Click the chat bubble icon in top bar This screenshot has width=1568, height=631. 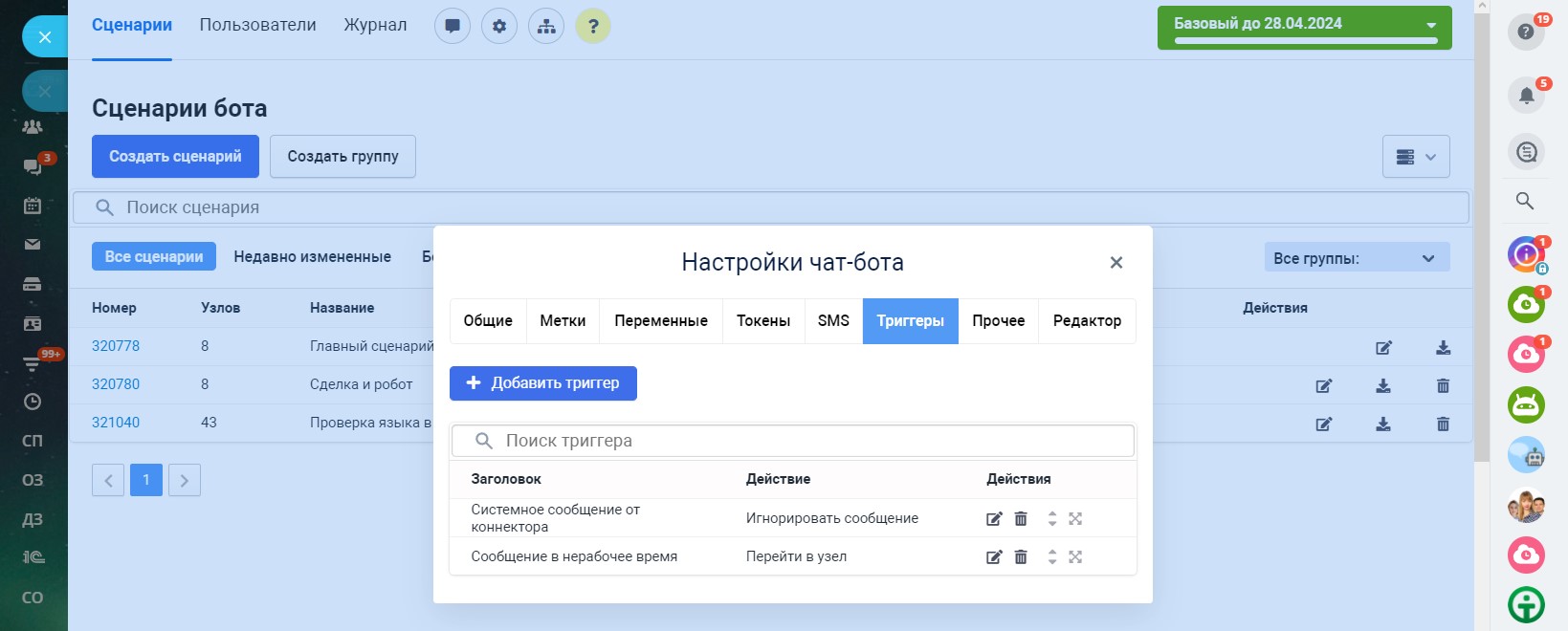point(453,26)
